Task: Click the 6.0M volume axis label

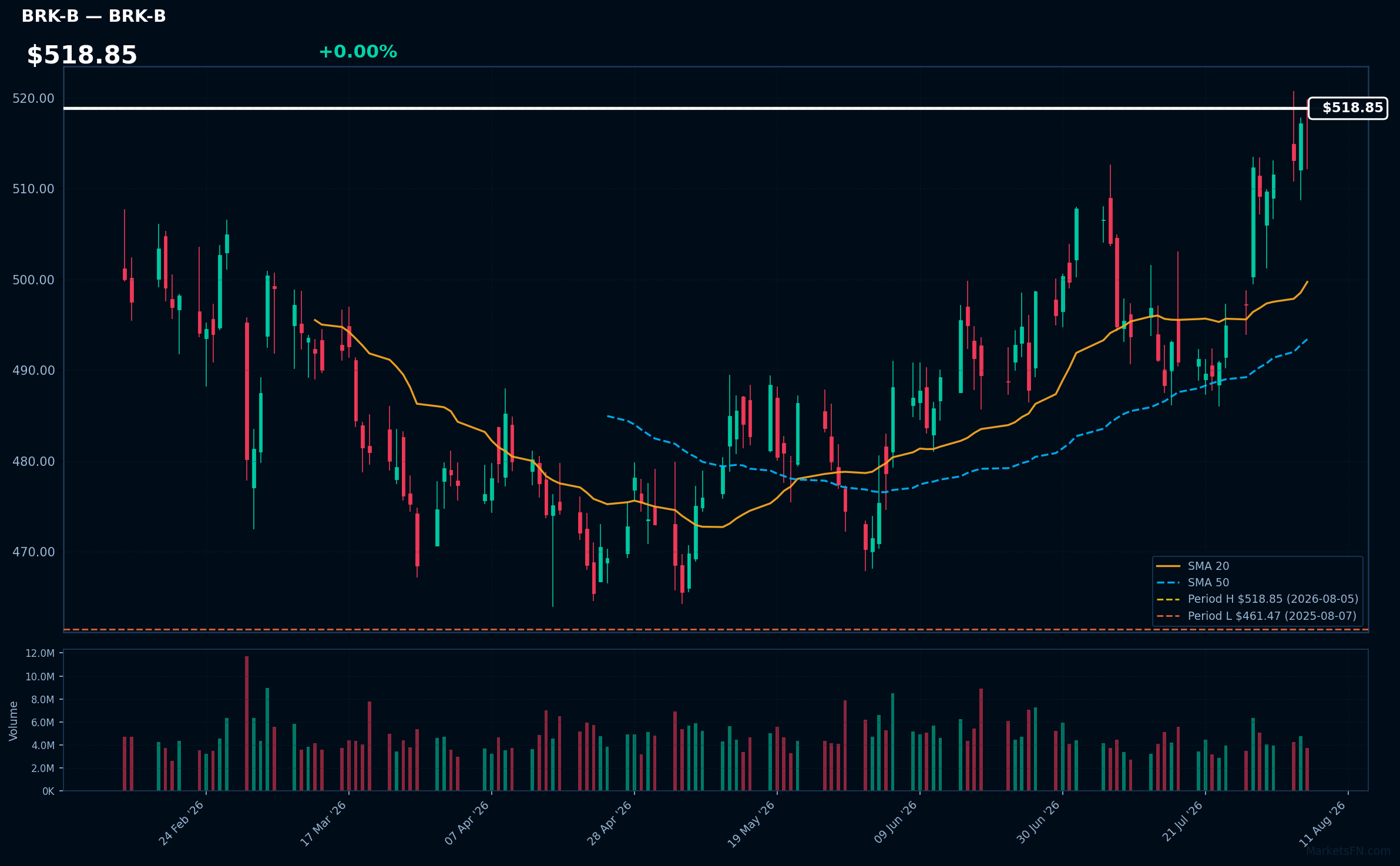Action: click(x=43, y=723)
